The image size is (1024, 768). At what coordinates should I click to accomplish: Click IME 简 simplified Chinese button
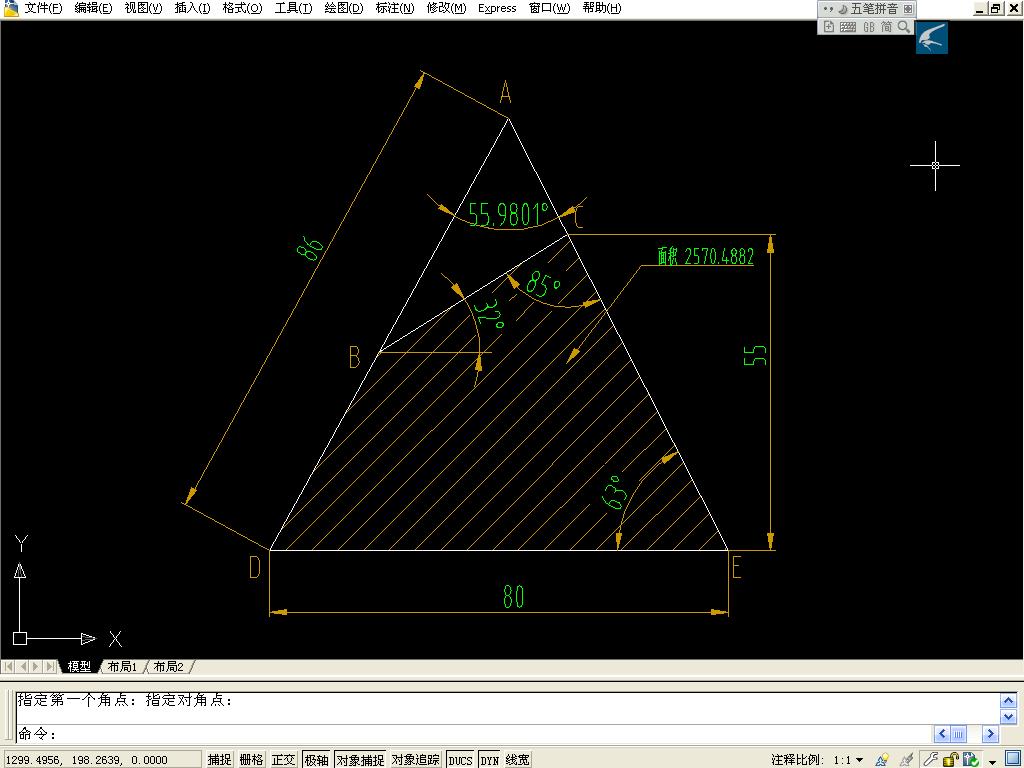886,27
